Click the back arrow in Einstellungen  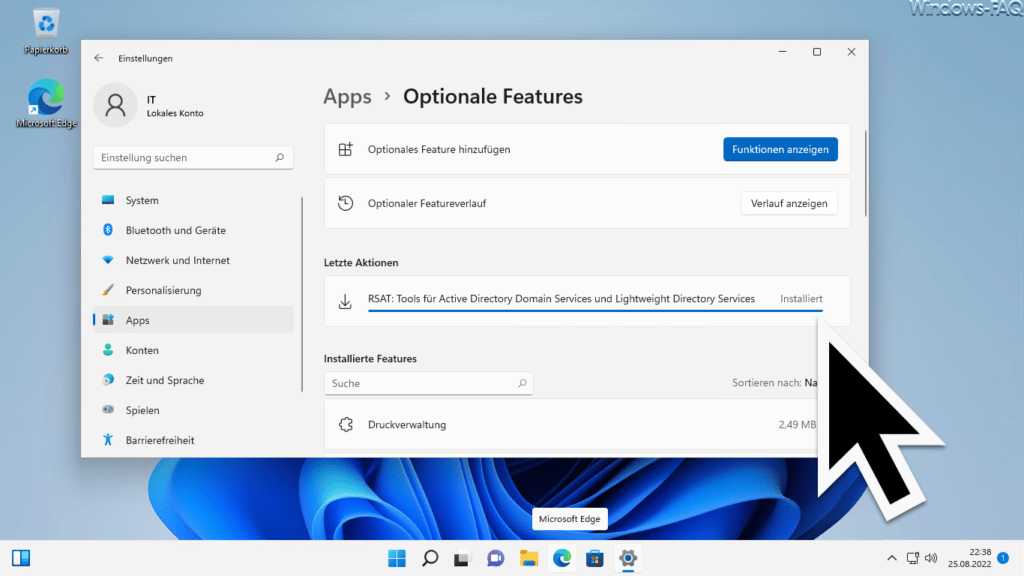(99, 57)
